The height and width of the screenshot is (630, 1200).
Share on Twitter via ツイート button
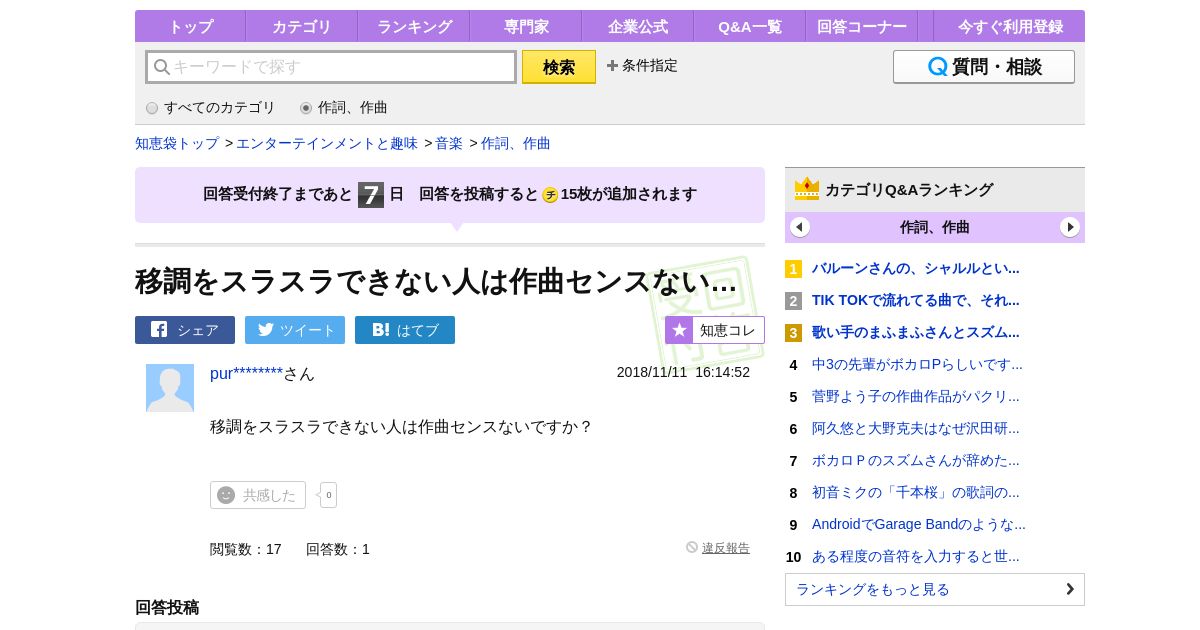click(x=295, y=330)
